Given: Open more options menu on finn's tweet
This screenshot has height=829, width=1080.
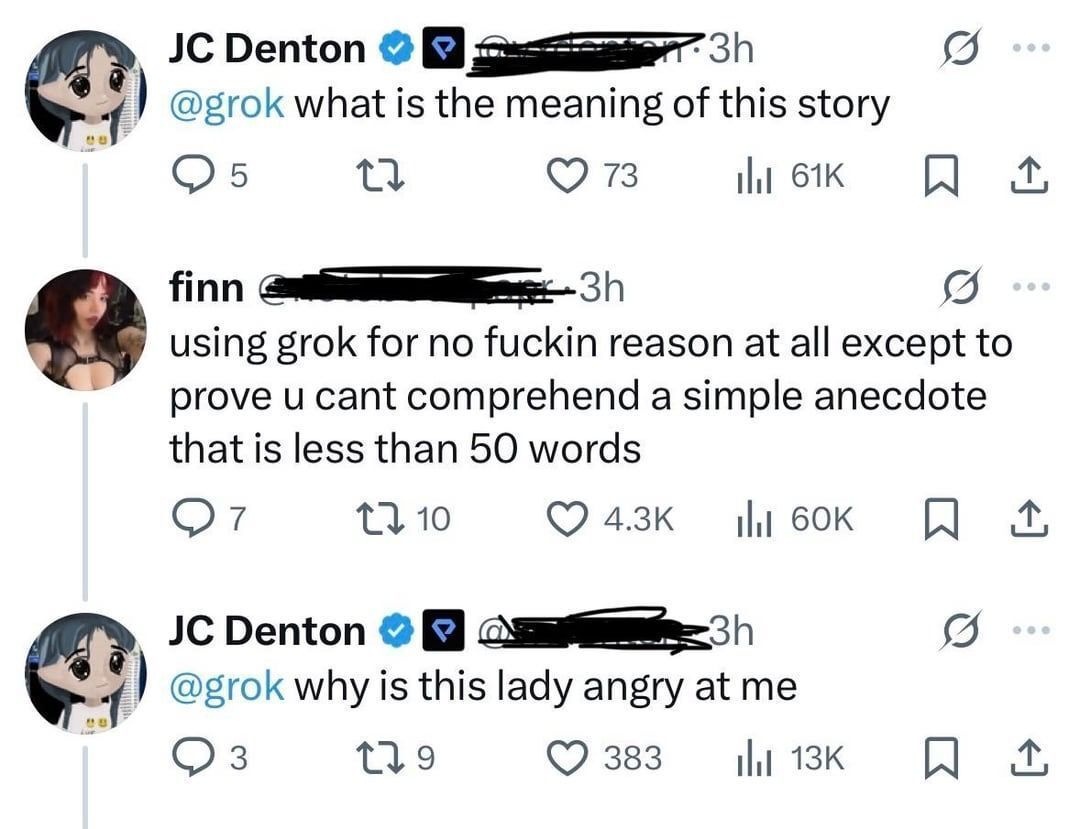Looking at the screenshot, I should pyautogui.click(x=1031, y=286).
